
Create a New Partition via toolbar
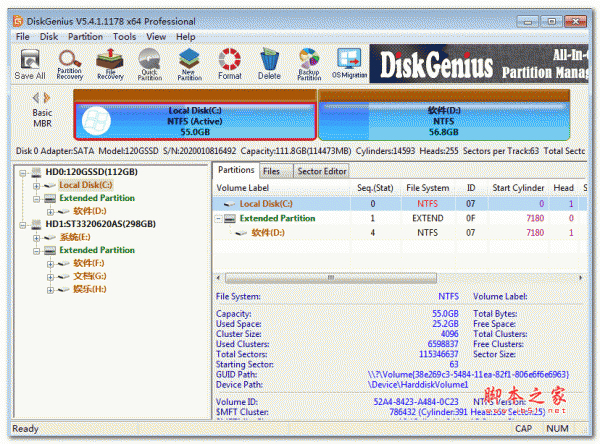(x=190, y=64)
